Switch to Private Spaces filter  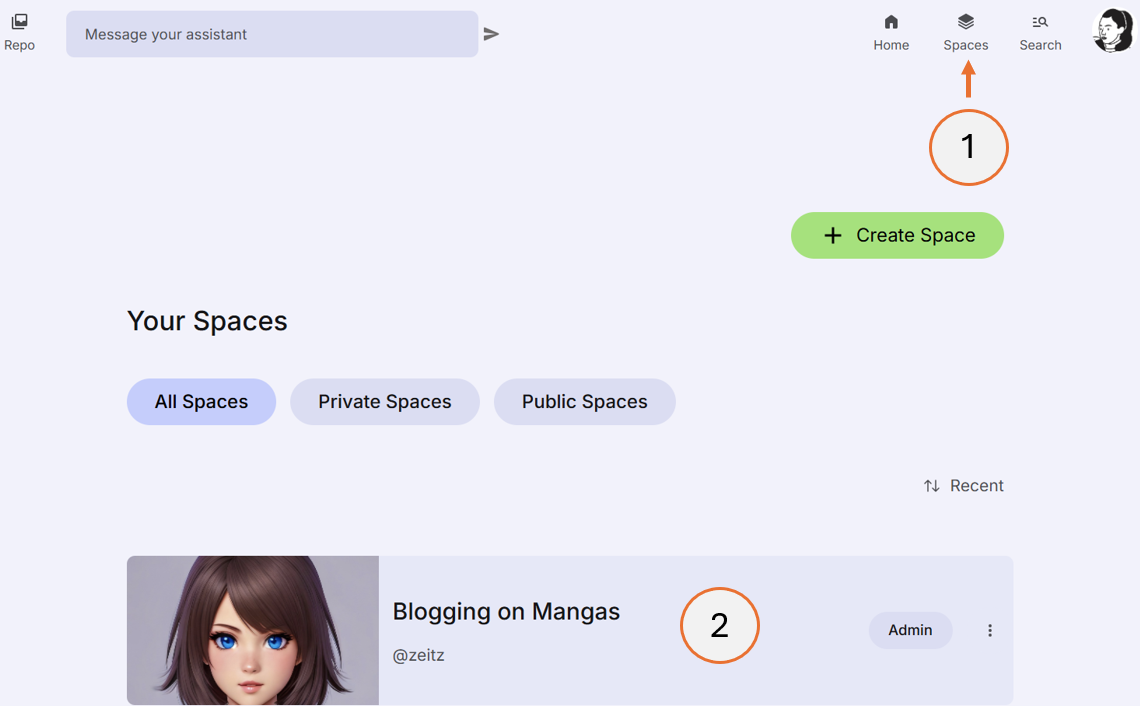(x=384, y=401)
